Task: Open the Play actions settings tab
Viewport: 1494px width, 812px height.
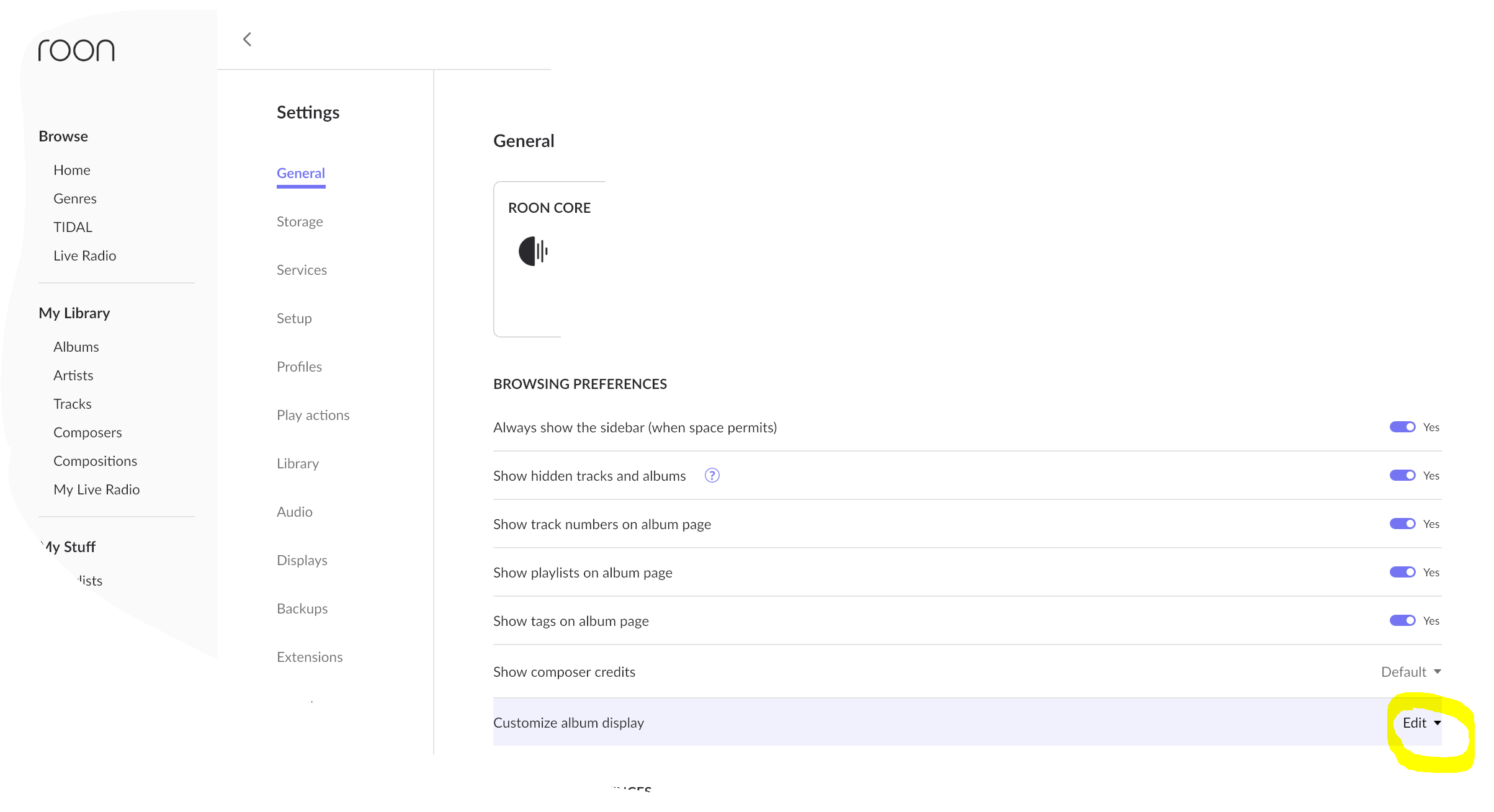Action: (x=313, y=416)
